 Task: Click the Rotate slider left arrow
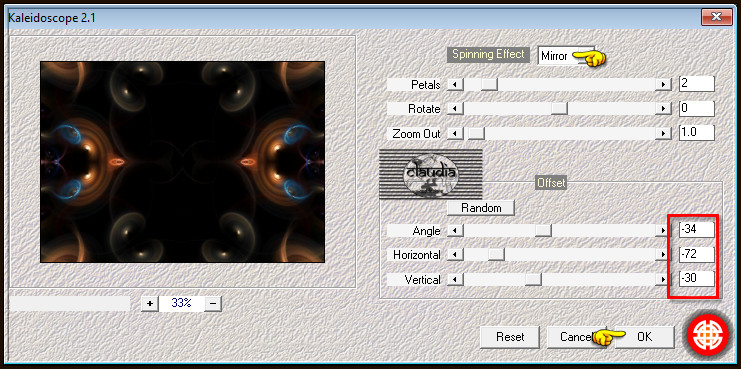tap(455, 109)
